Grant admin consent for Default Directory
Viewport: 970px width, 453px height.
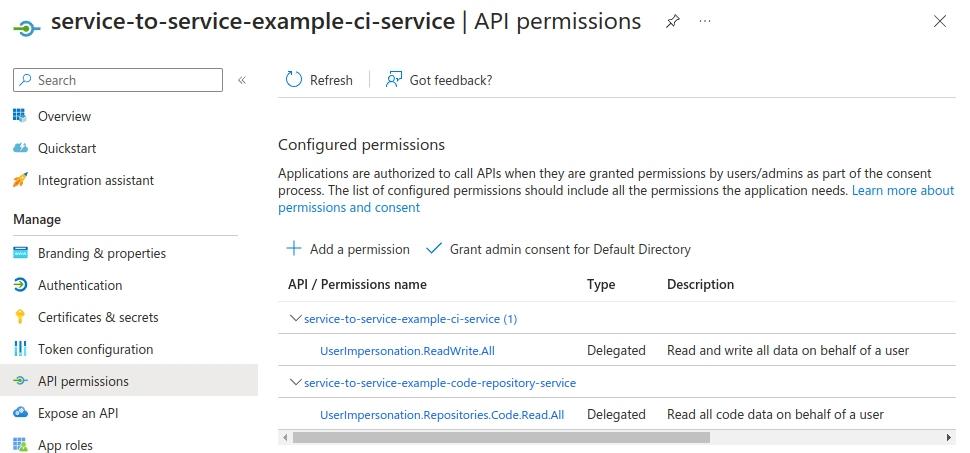point(558,249)
